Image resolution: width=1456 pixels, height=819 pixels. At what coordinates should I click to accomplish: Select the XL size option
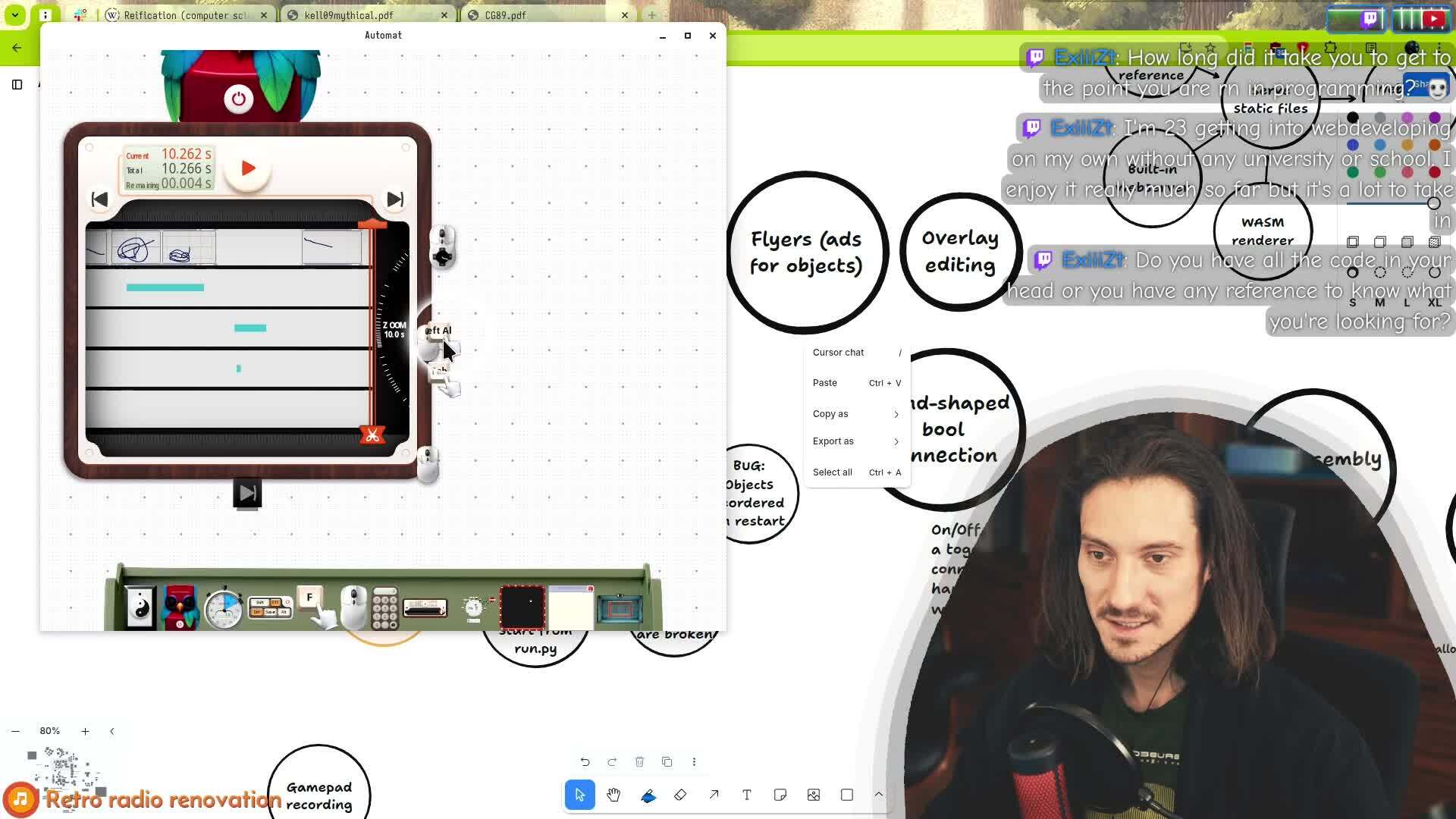(1434, 303)
